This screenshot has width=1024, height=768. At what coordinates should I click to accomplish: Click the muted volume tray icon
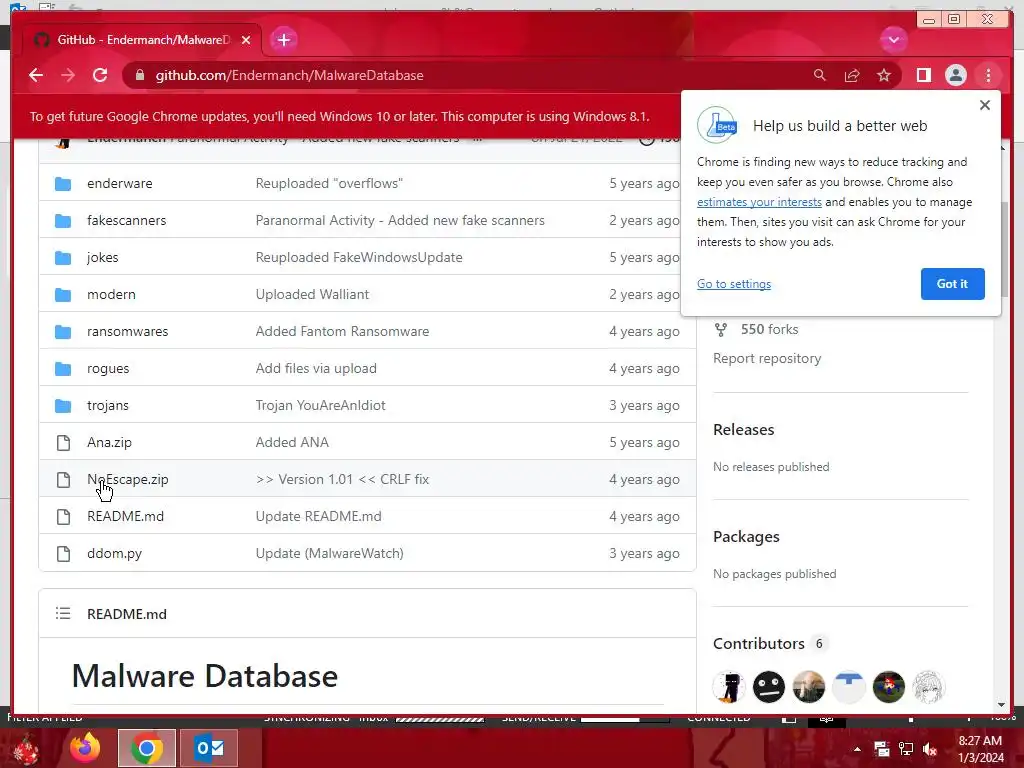click(x=930, y=749)
